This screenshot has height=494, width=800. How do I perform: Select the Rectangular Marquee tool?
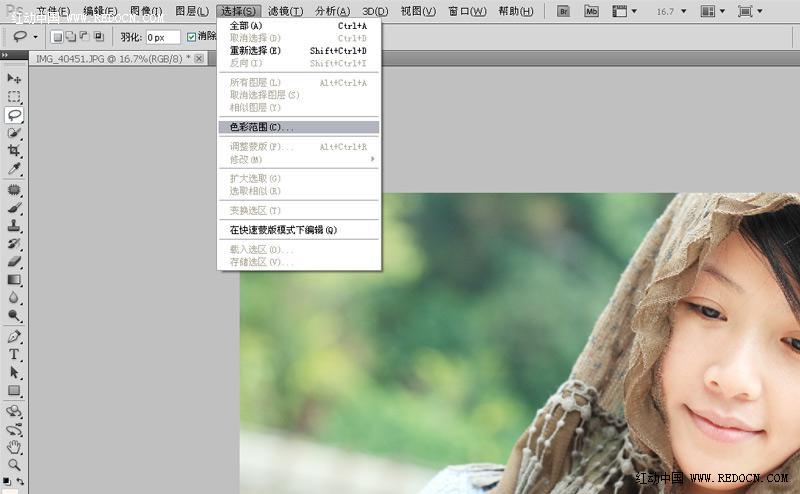[x=14, y=97]
